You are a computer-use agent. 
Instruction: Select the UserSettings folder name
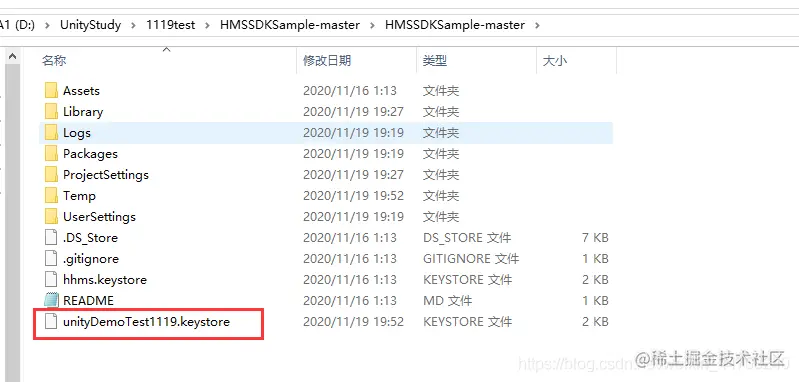[99, 216]
